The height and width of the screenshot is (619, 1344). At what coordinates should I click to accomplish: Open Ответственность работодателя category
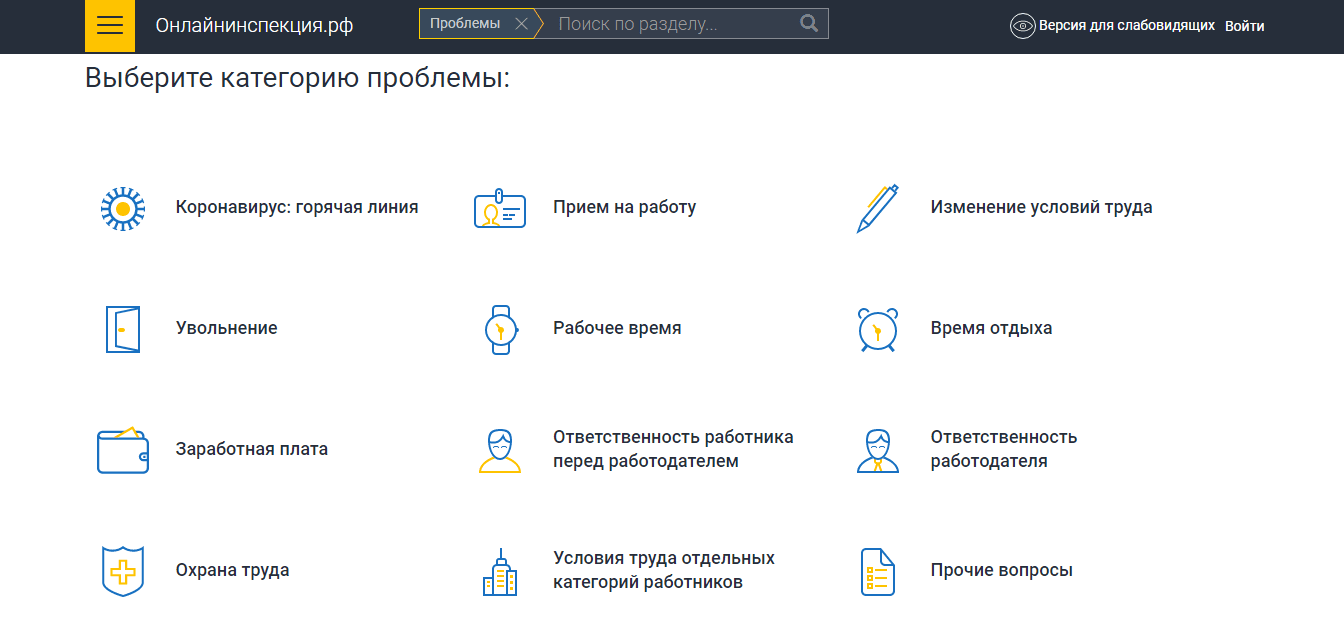click(x=1003, y=450)
